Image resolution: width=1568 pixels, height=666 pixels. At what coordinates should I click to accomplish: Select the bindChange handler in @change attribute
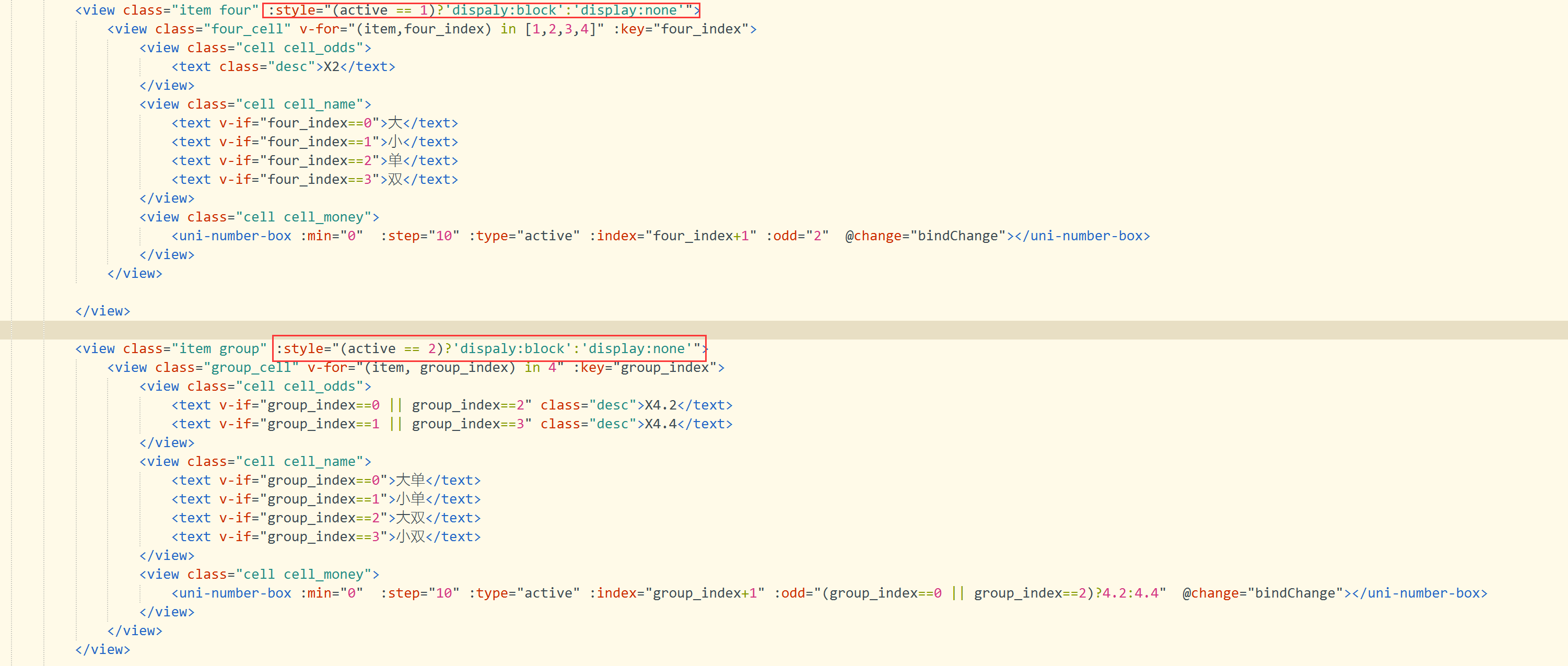click(961, 236)
